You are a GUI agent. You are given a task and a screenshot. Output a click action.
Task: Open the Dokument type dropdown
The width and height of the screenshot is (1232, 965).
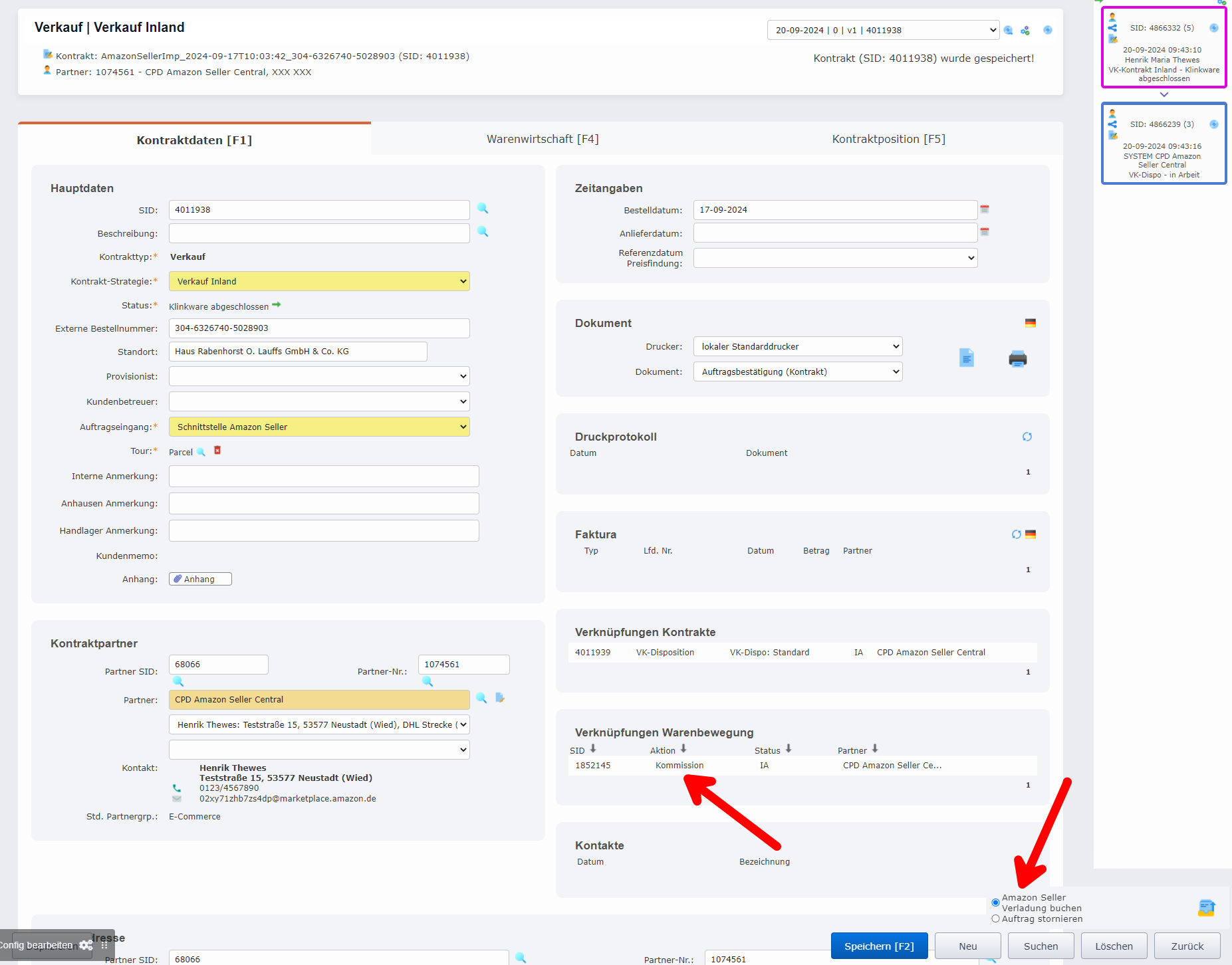pyautogui.click(x=797, y=372)
